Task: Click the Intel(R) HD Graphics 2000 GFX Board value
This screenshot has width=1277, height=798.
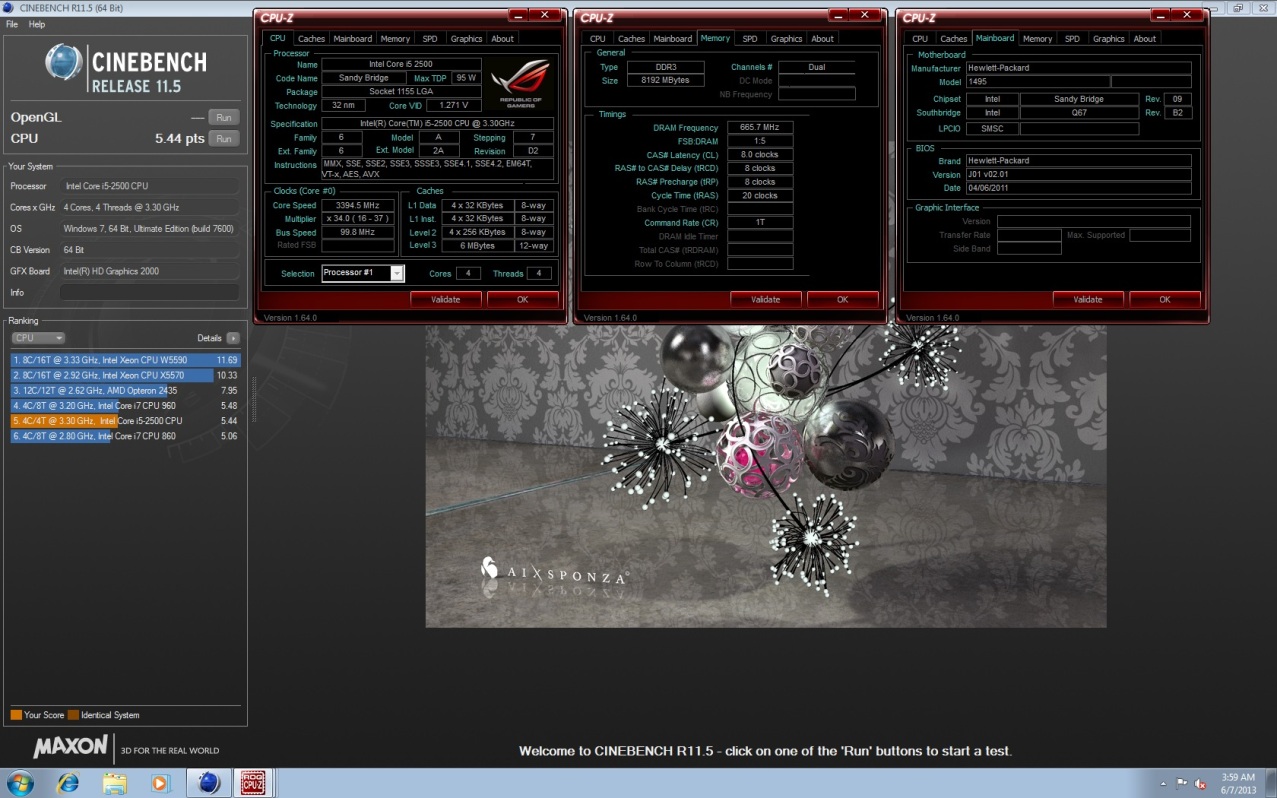Action: (x=149, y=271)
